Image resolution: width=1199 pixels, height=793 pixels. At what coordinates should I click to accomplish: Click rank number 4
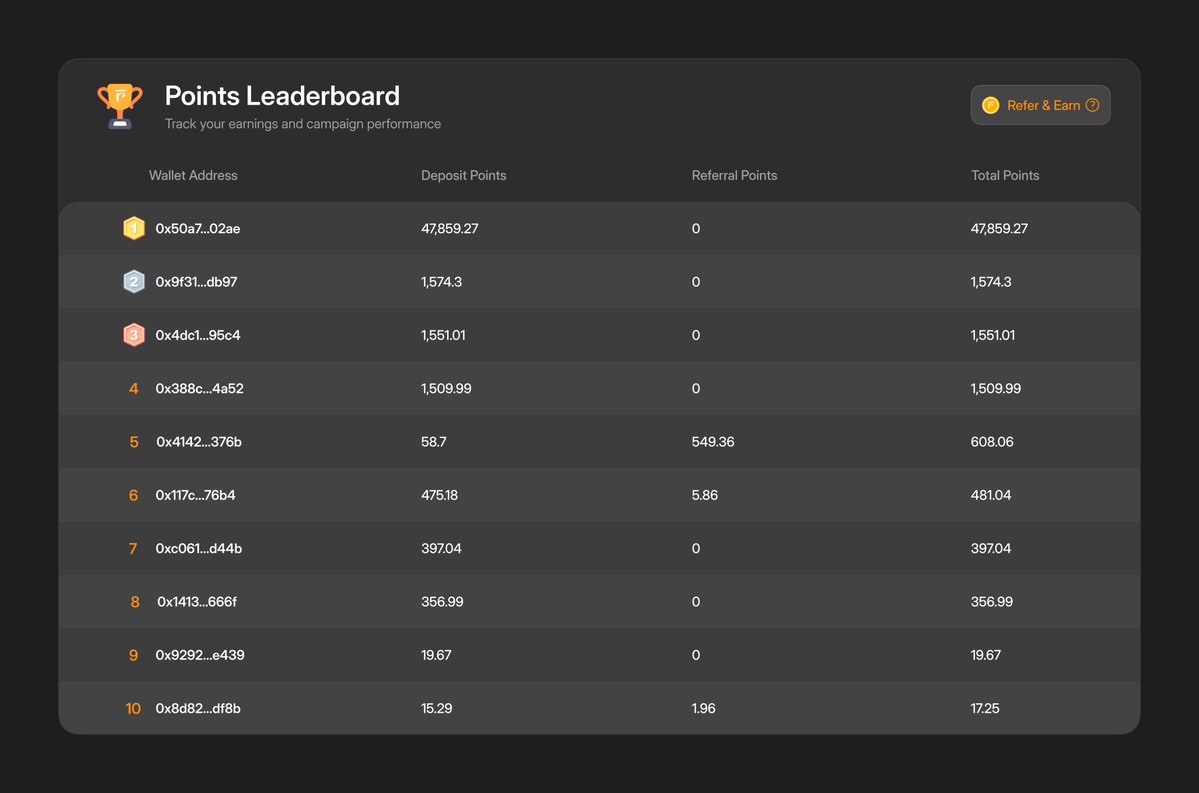point(134,388)
